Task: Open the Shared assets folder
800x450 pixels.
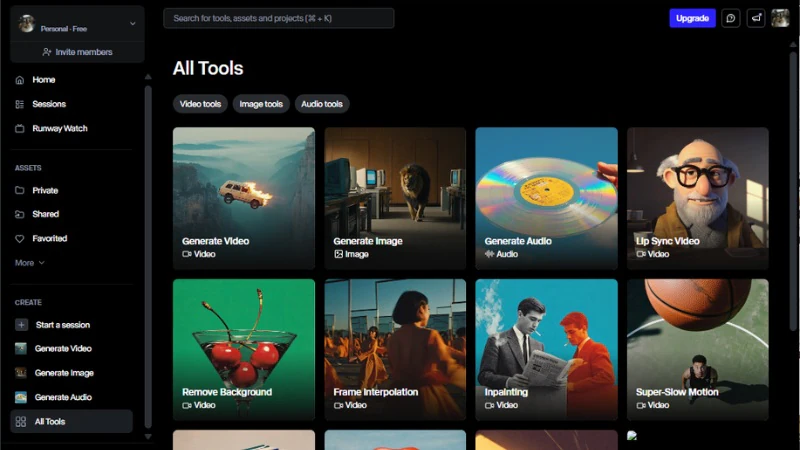Action: 45,214
